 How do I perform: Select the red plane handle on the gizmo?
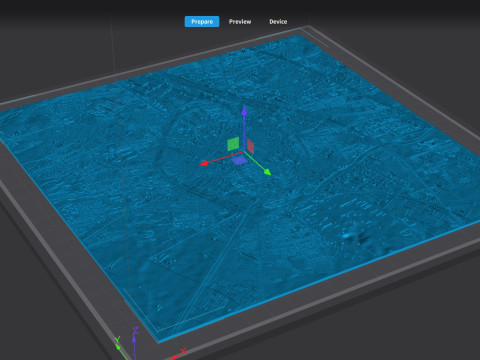point(251,146)
